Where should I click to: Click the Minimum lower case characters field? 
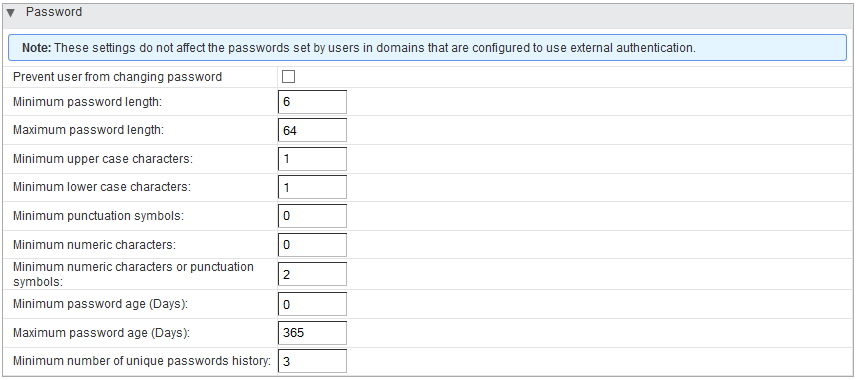point(312,188)
